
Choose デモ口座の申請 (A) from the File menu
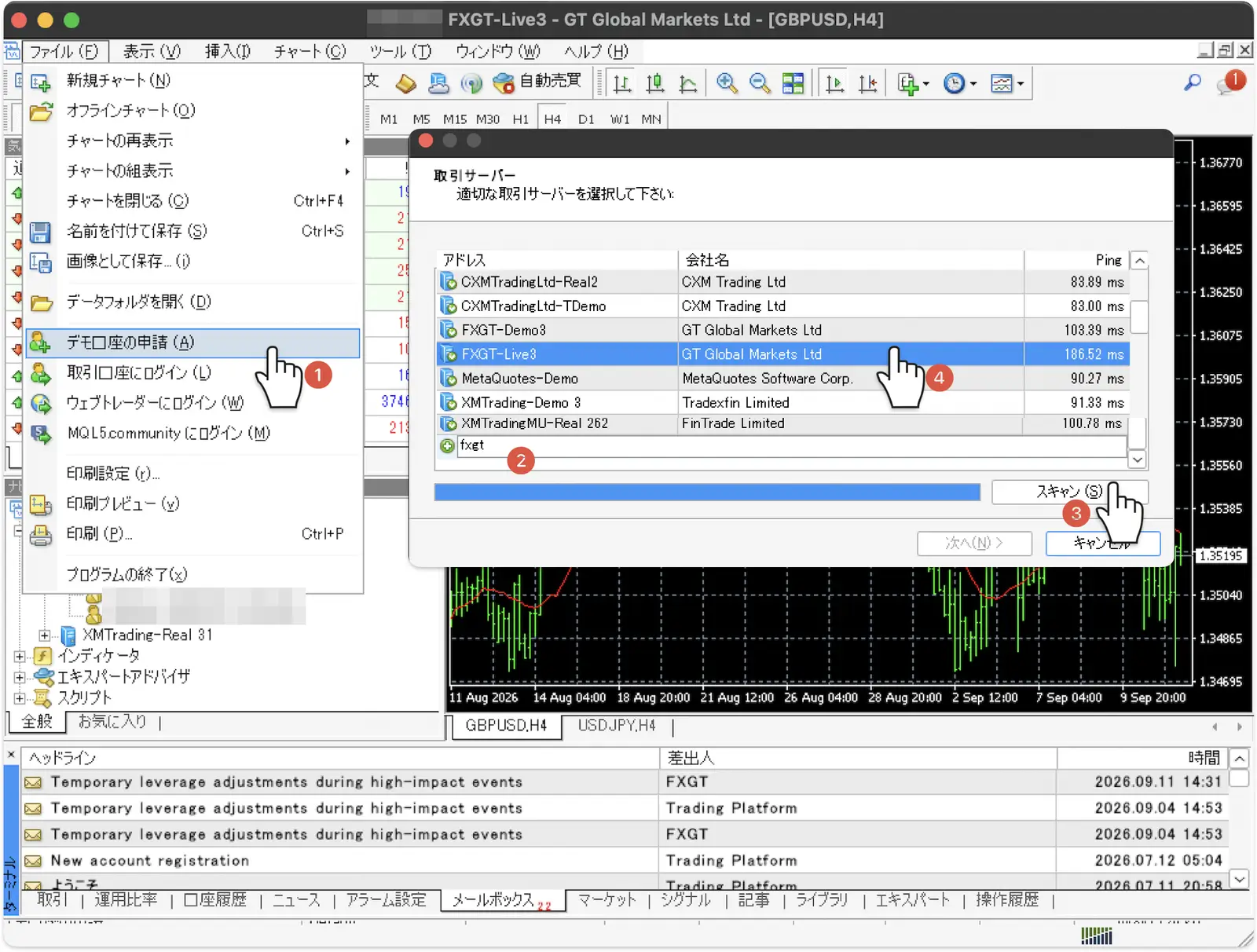click(192, 342)
